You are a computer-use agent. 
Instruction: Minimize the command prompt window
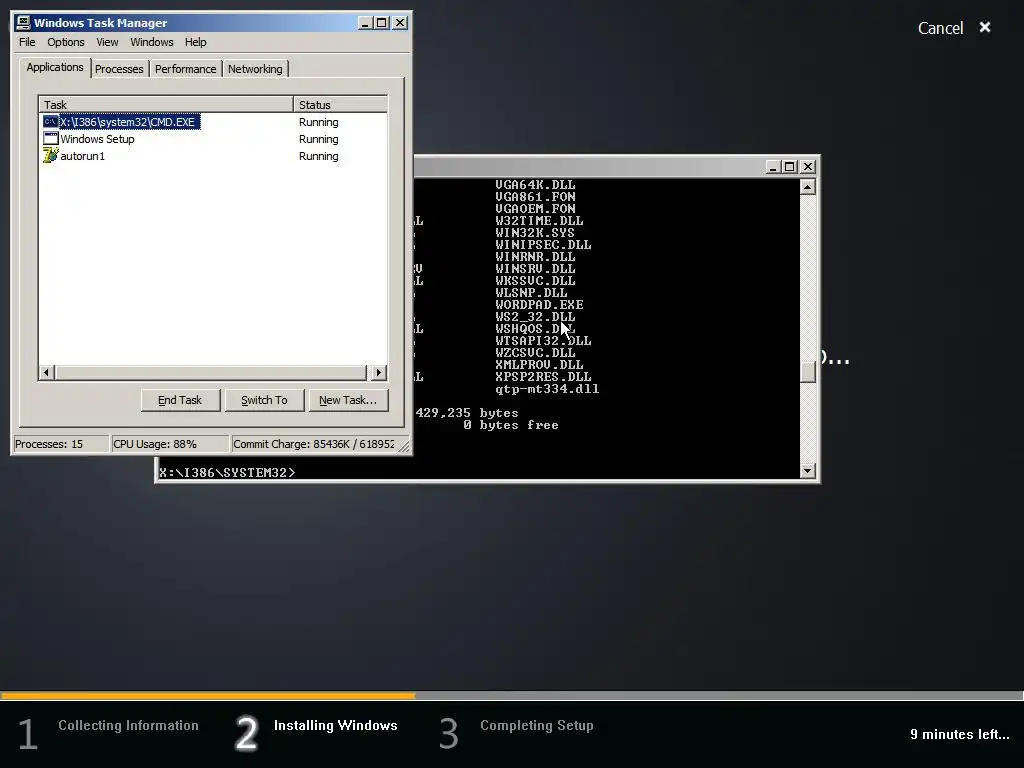click(x=773, y=167)
